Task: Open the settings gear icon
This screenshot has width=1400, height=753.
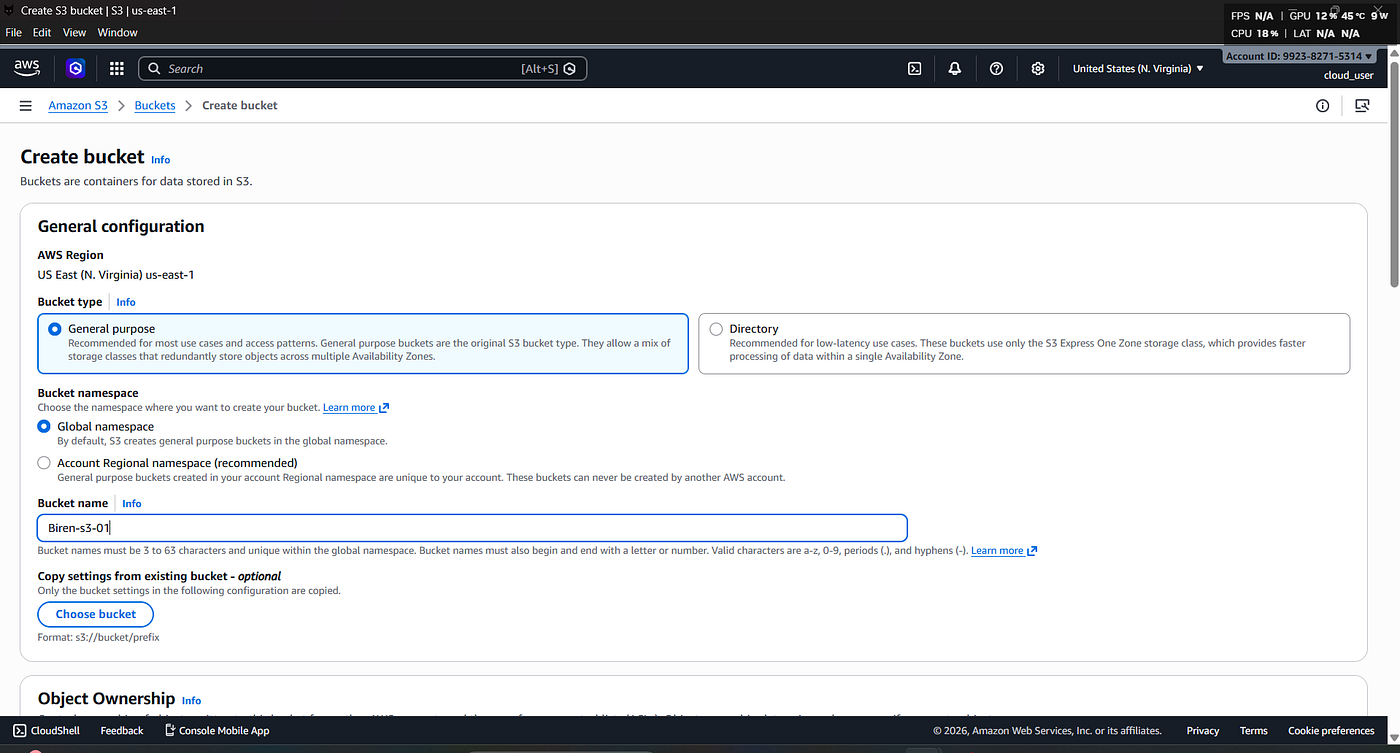Action: click(1038, 69)
